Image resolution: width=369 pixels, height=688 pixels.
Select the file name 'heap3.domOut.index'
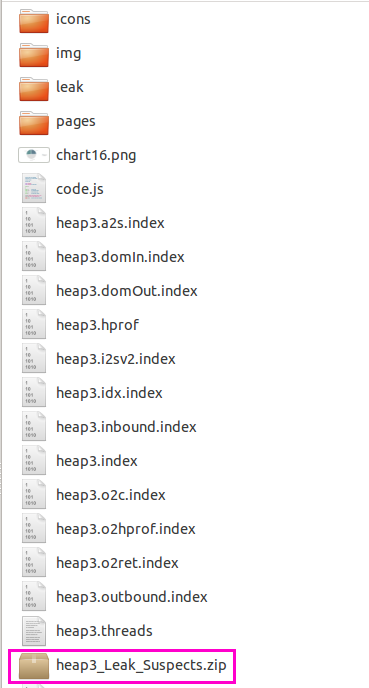pyautogui.click(x=127, y=291)
